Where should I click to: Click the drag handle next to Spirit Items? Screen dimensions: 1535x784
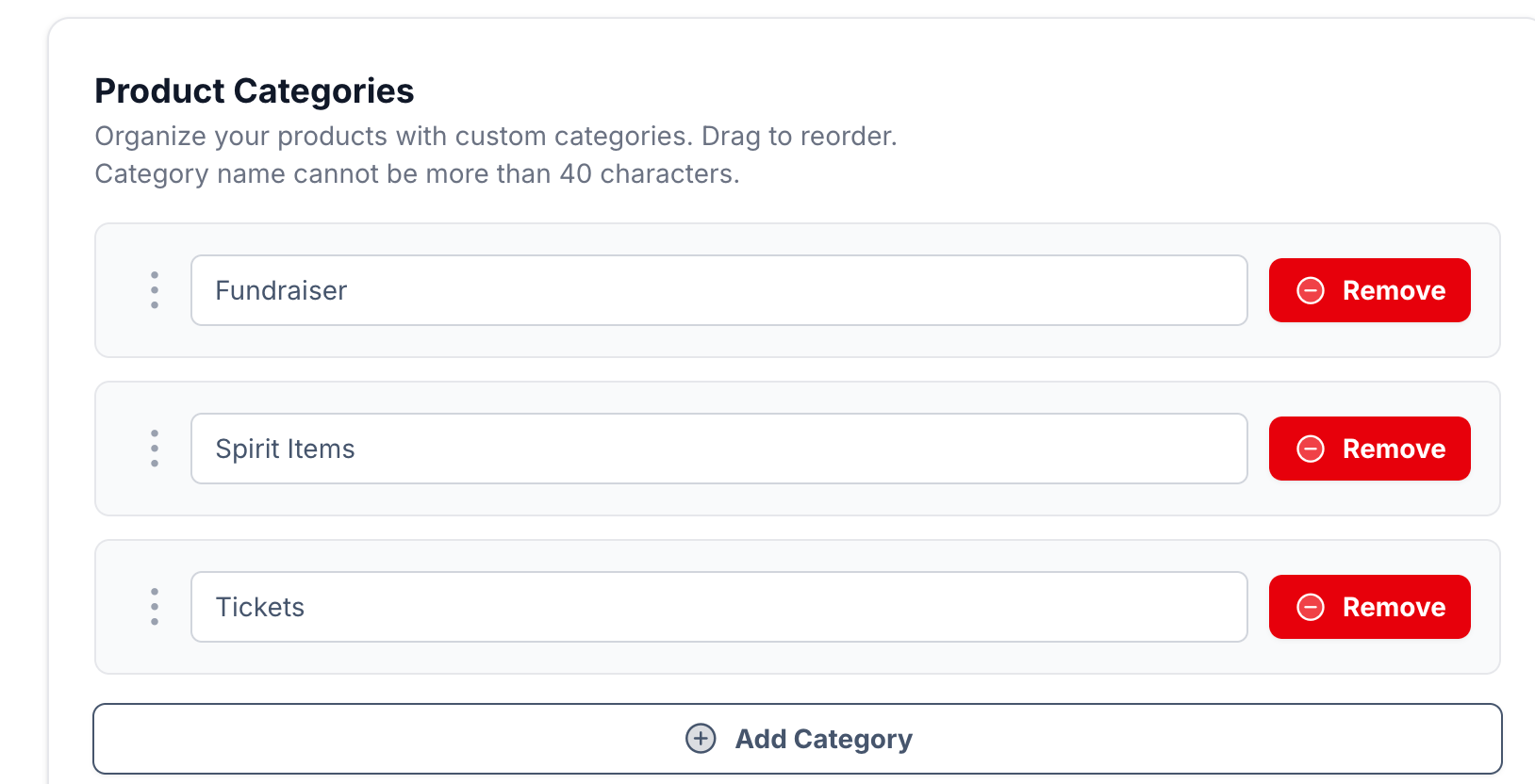pyautogui.click(x=155, y=449)
